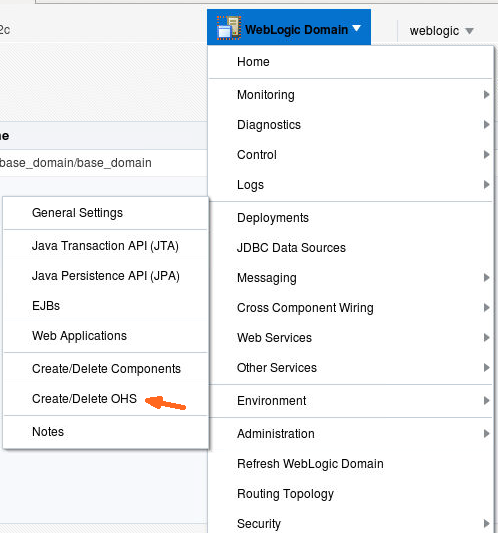The height and width of the screenshot is (533, 498).
Task: Open Create/Delete Components
Action: pos(106,369)
